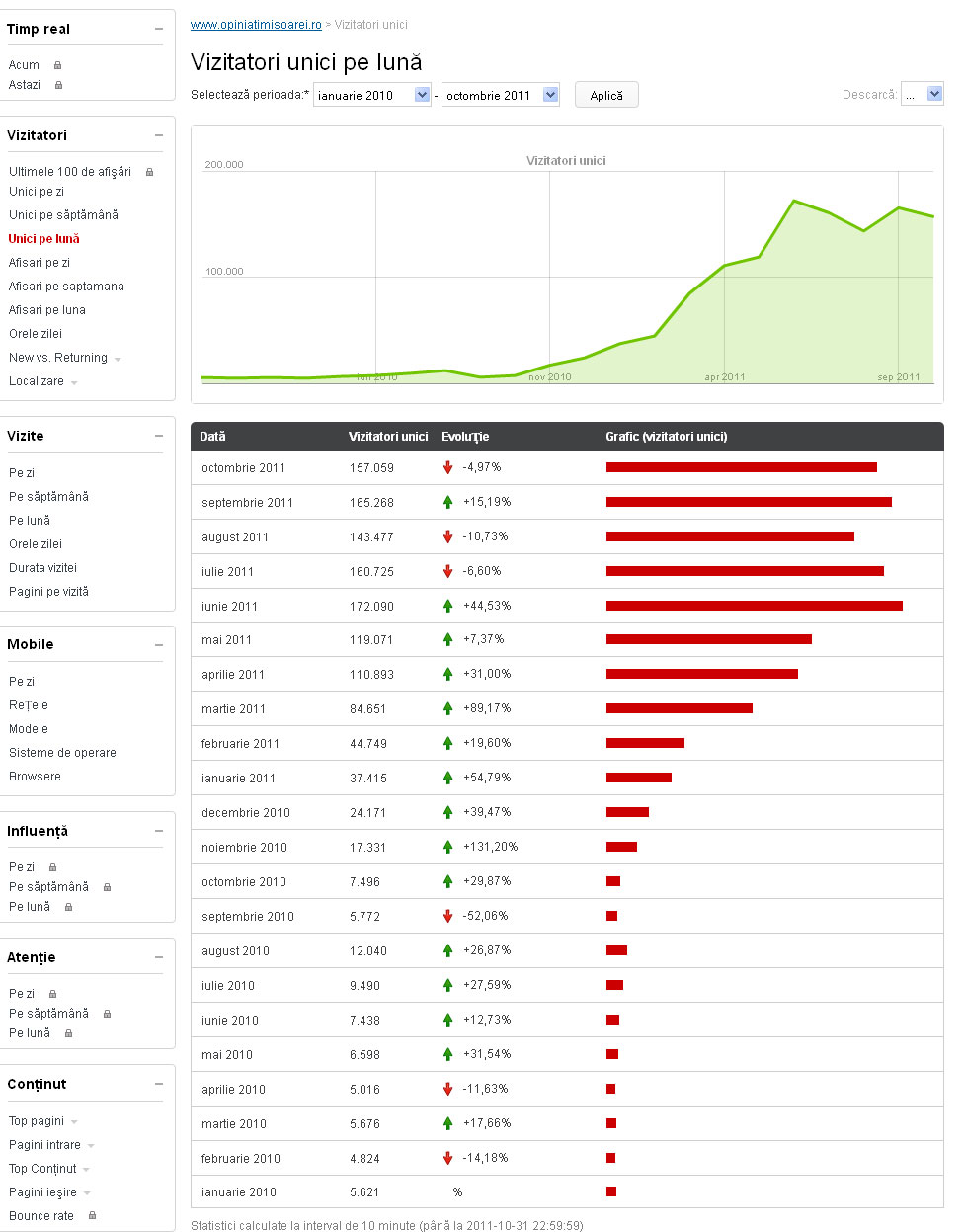Expand the Localizare submenu arrow
Viewport: 964px width, 1232px height.
click(x=74, y=382)
